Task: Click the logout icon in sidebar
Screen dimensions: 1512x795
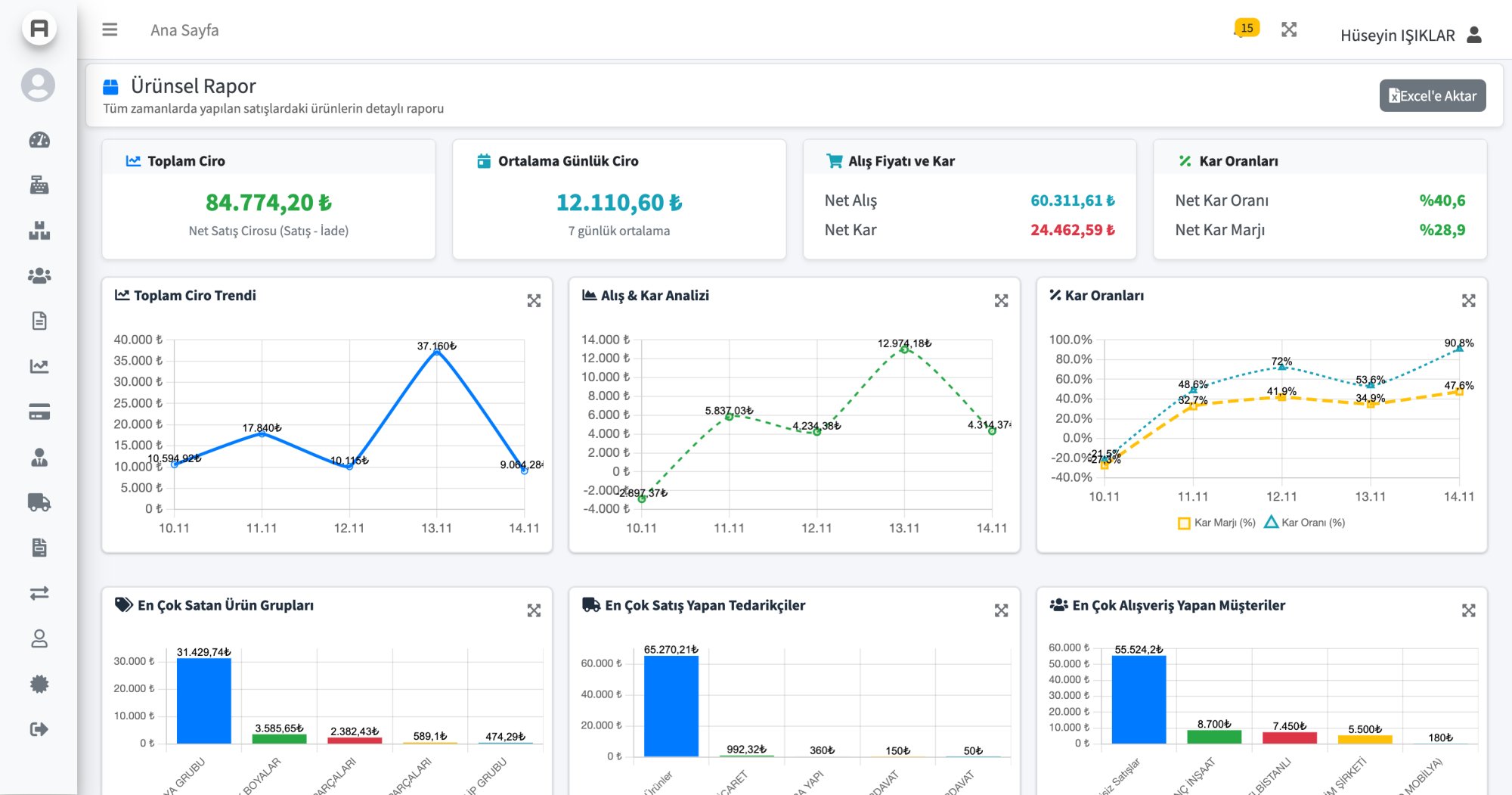Action: click(39, 729)
